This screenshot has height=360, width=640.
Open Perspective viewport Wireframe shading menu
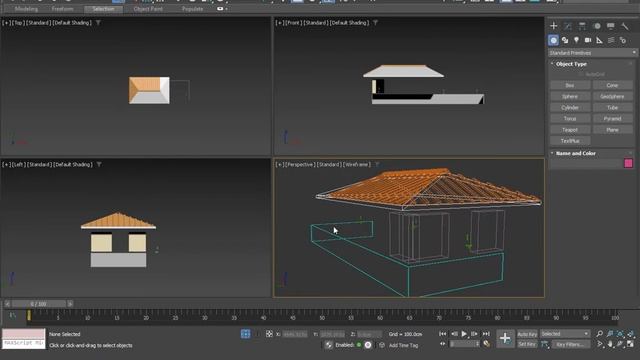click(357, 164)
